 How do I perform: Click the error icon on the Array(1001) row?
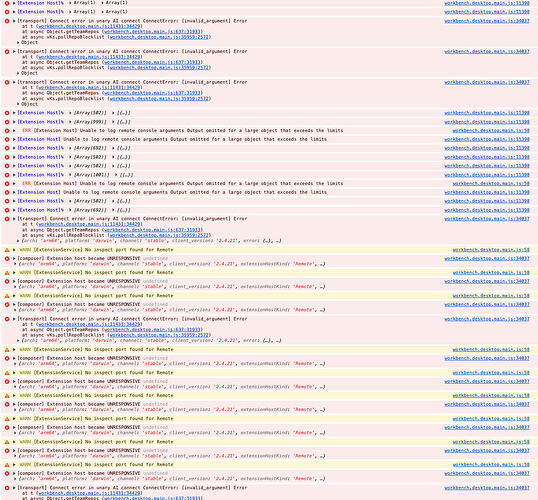7,175
